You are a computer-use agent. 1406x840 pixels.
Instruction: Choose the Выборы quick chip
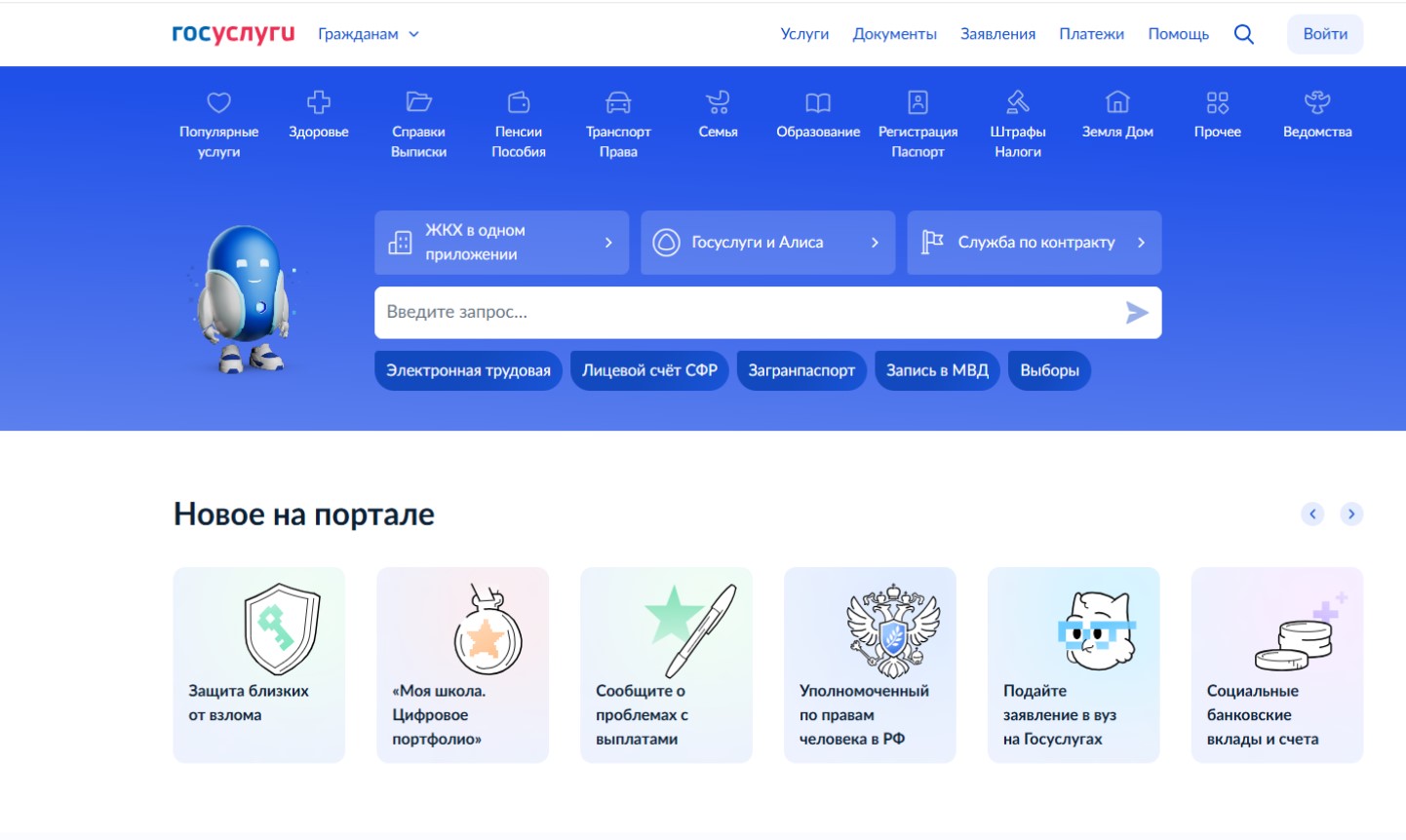pos(1049,371)
